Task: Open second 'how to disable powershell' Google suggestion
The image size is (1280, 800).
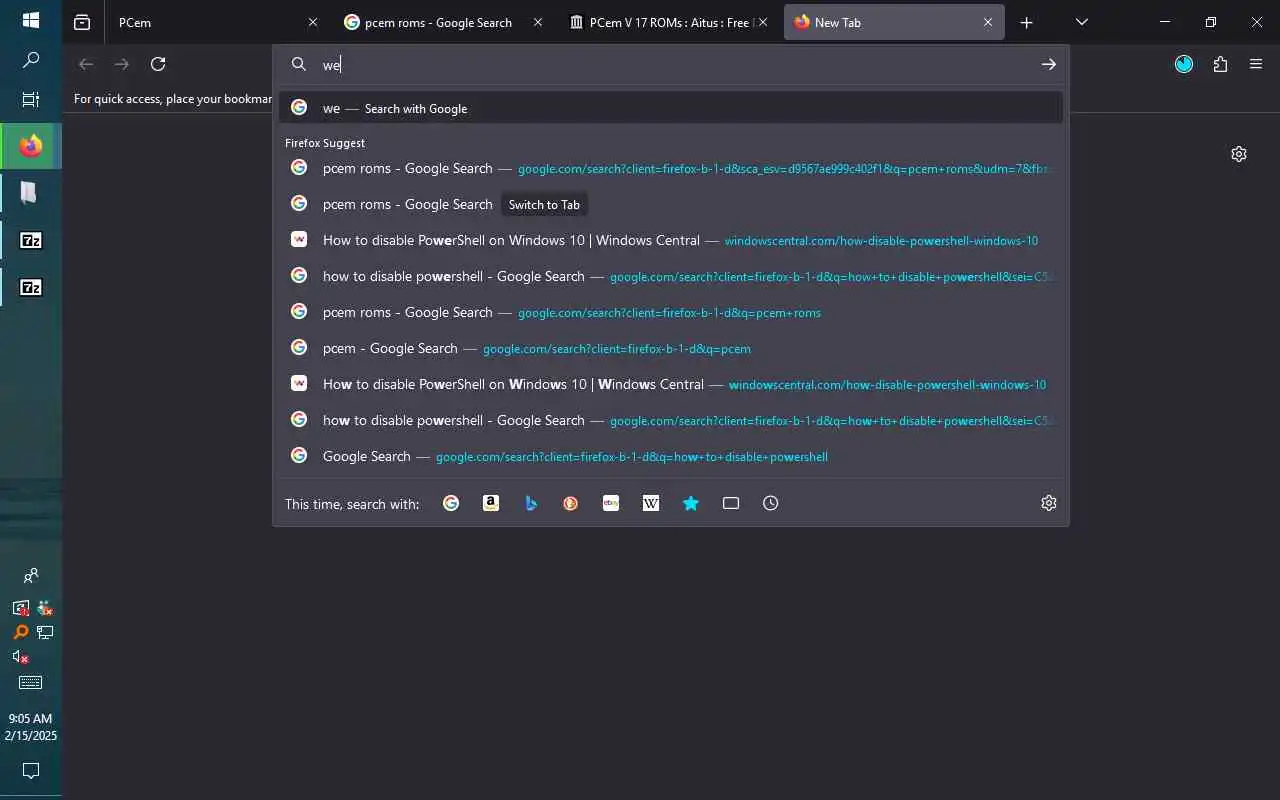Action: click(x=670, y=420)
